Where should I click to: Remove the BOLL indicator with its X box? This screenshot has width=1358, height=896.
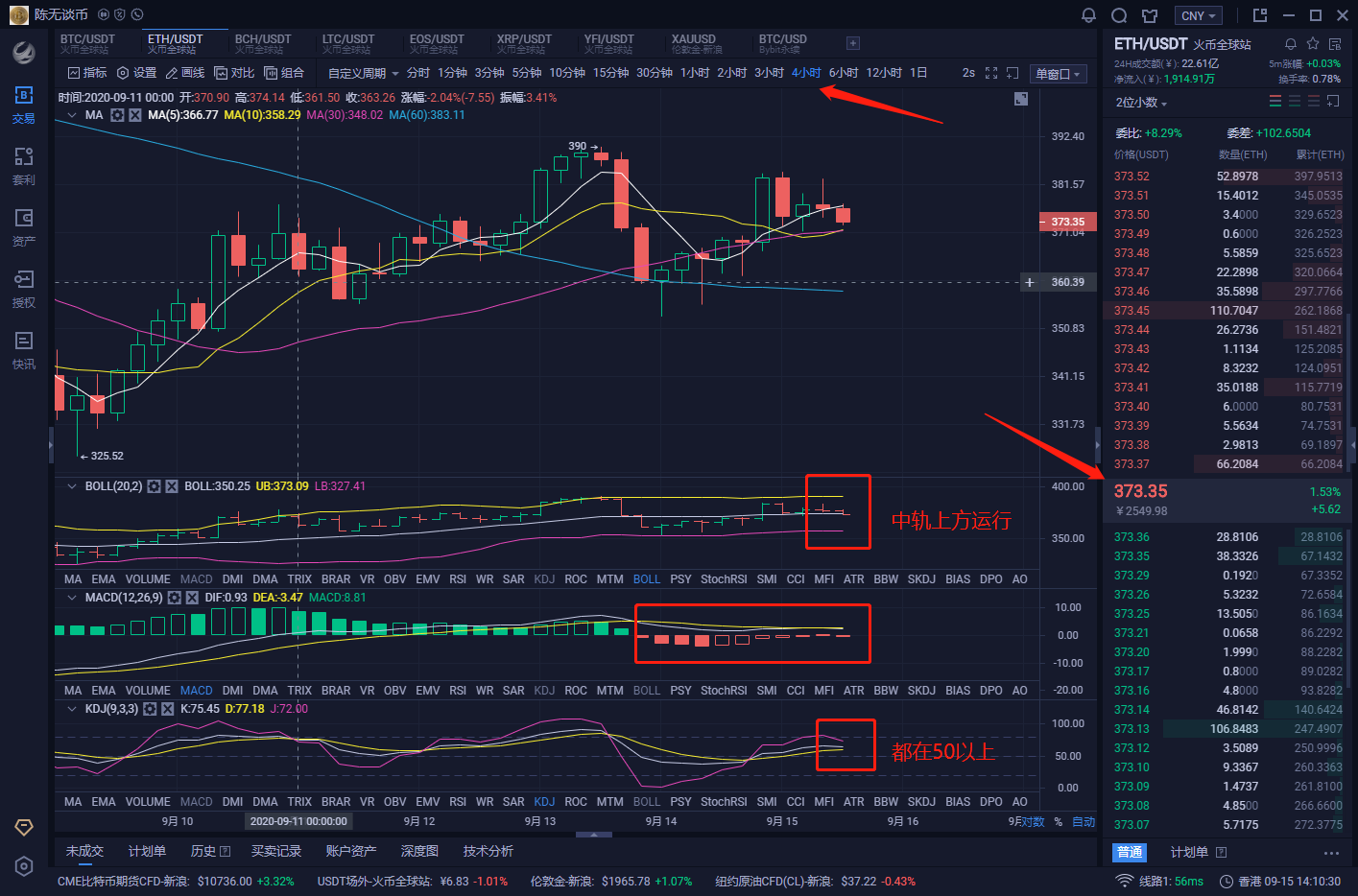tap(172, 486)
